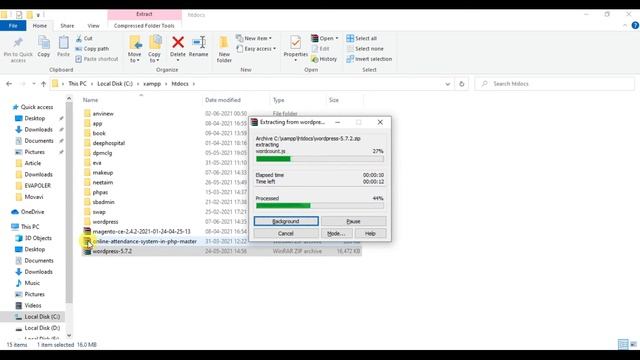Sort by the Name column header

tap(91, 100)
